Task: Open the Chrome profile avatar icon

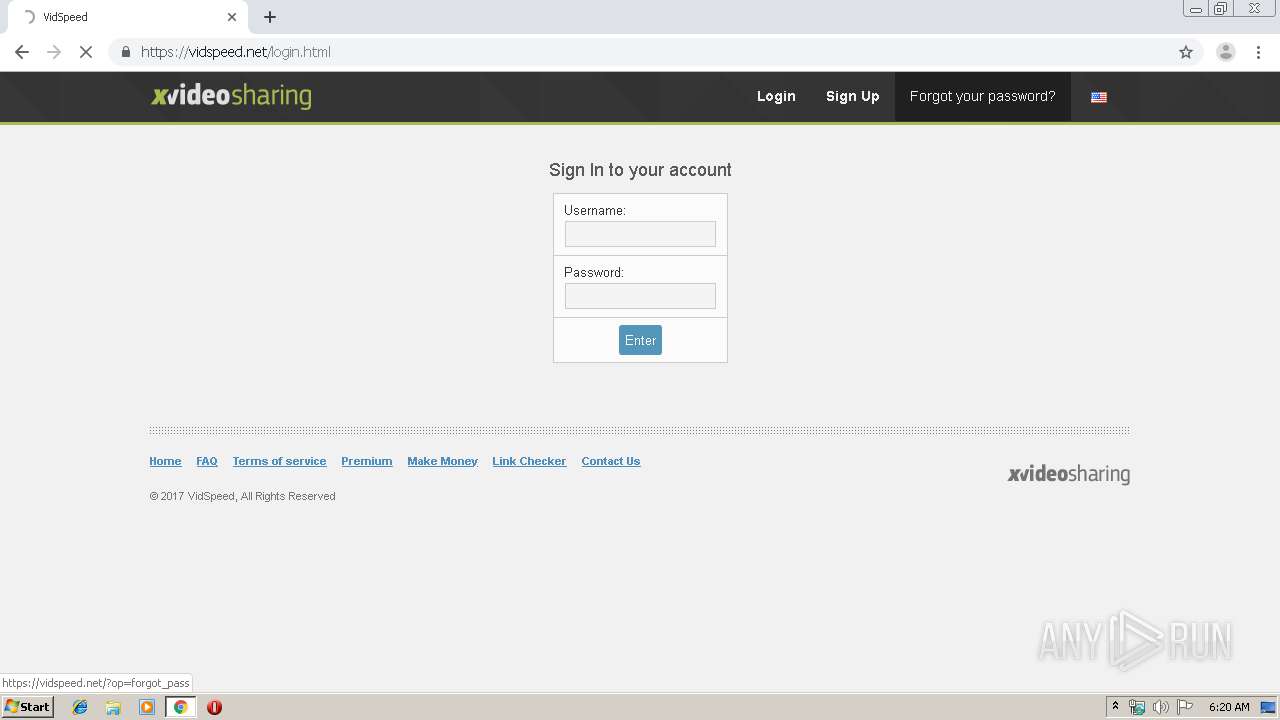Action: (1225, 52)
